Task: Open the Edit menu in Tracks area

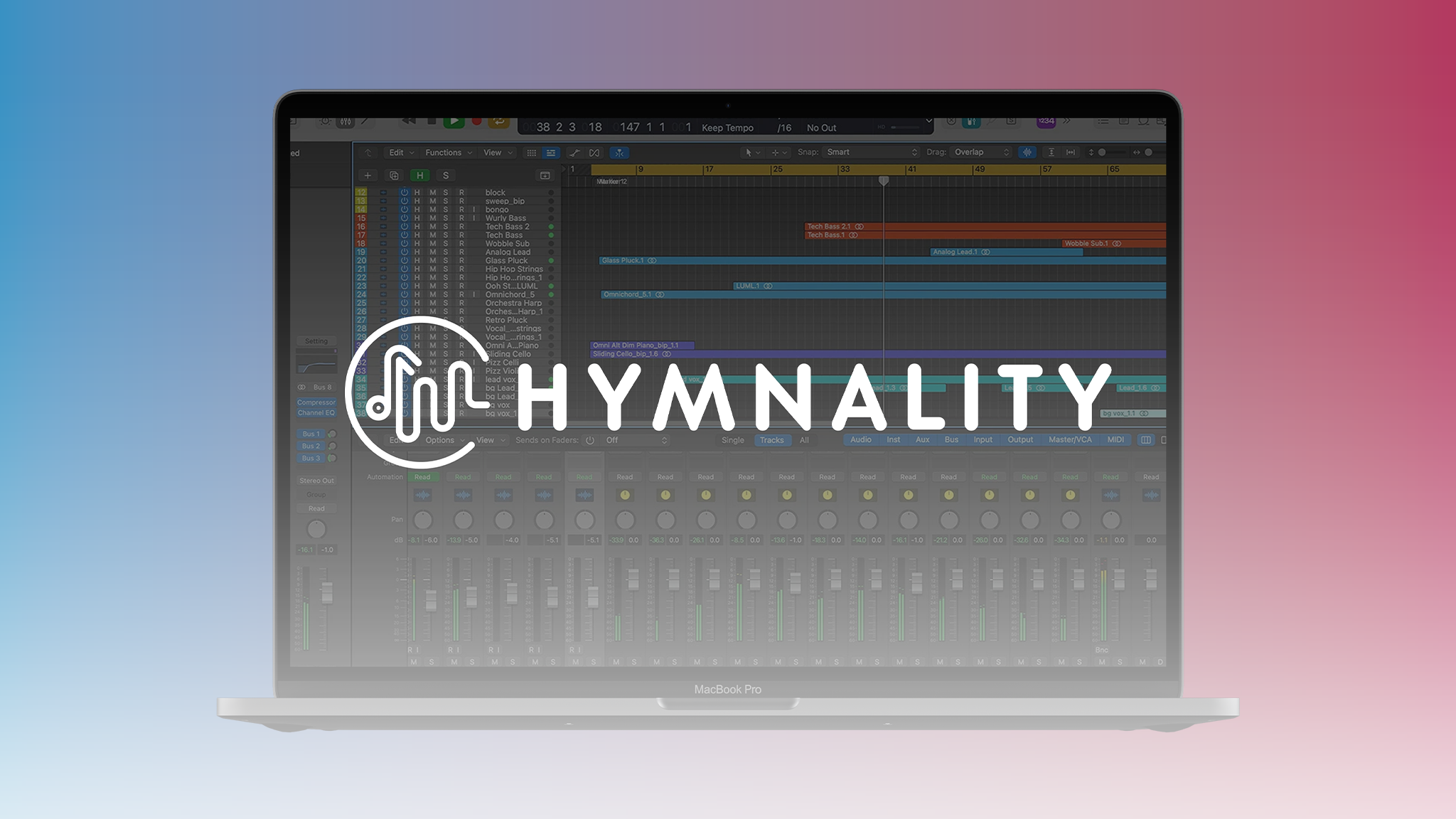Action: (x=401, y=153)
